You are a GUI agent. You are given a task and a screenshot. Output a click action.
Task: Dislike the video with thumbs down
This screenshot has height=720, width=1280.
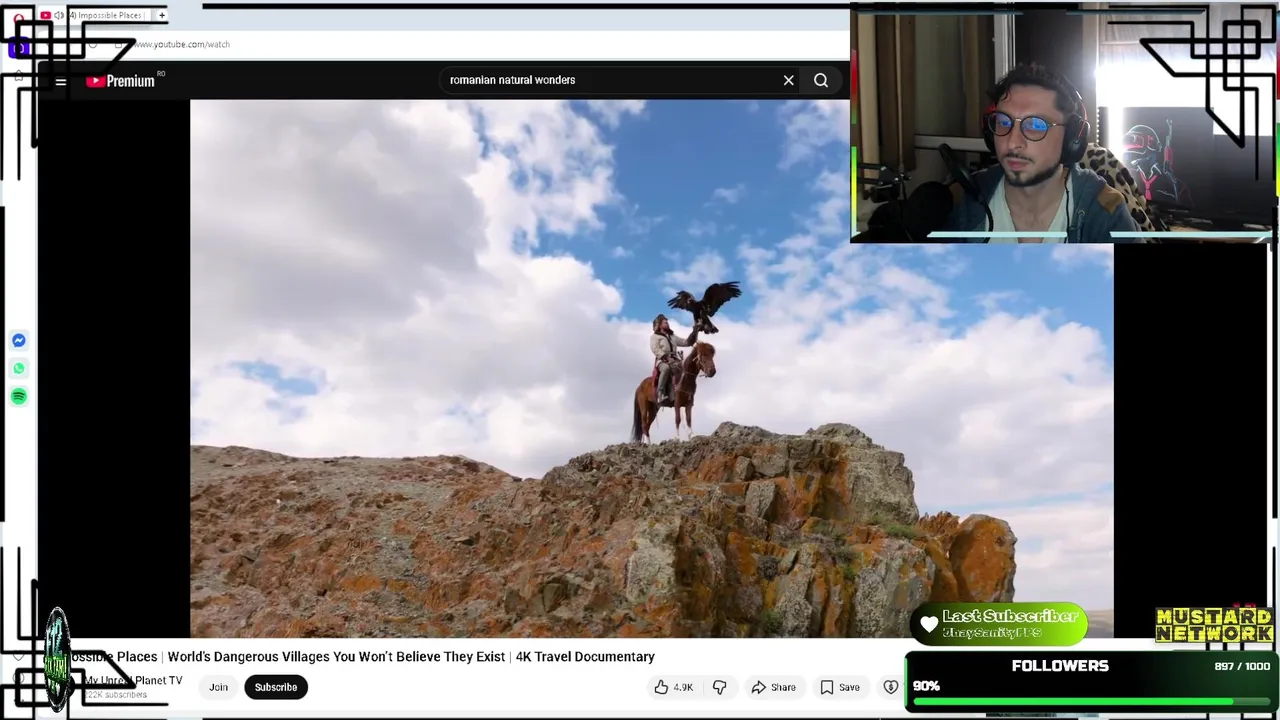[719, 687]
